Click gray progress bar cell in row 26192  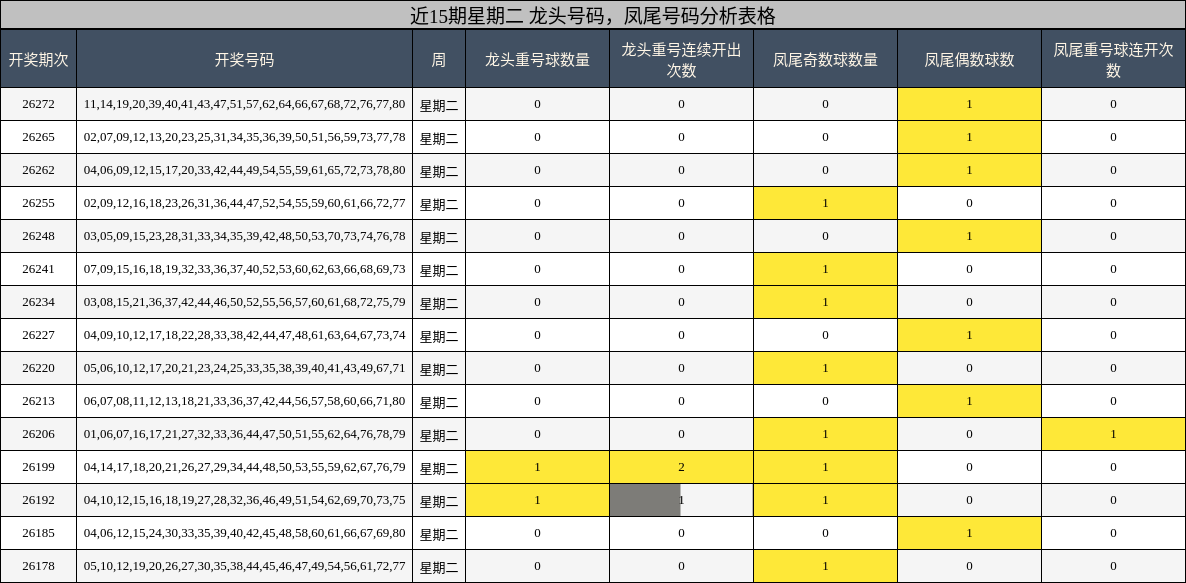coord(681,500)
